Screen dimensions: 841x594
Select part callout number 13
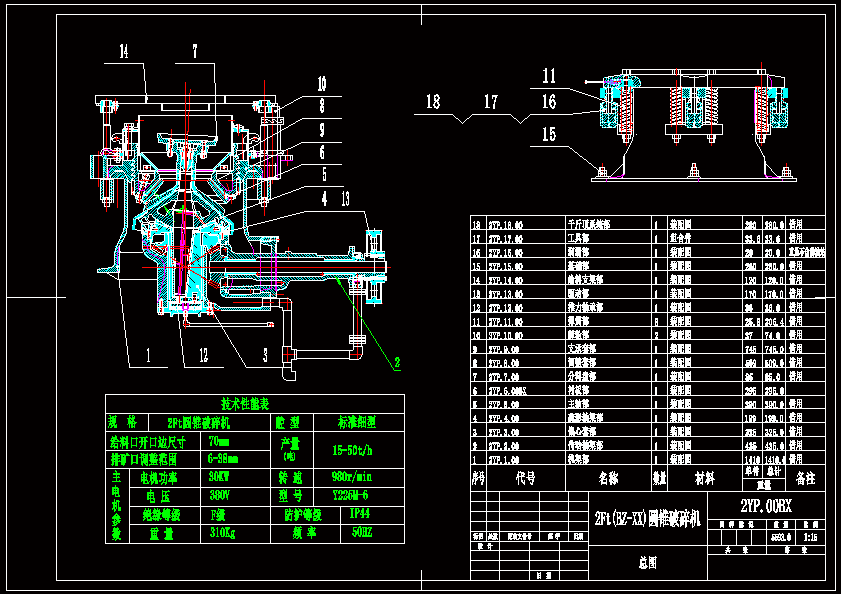click(346, 199)
